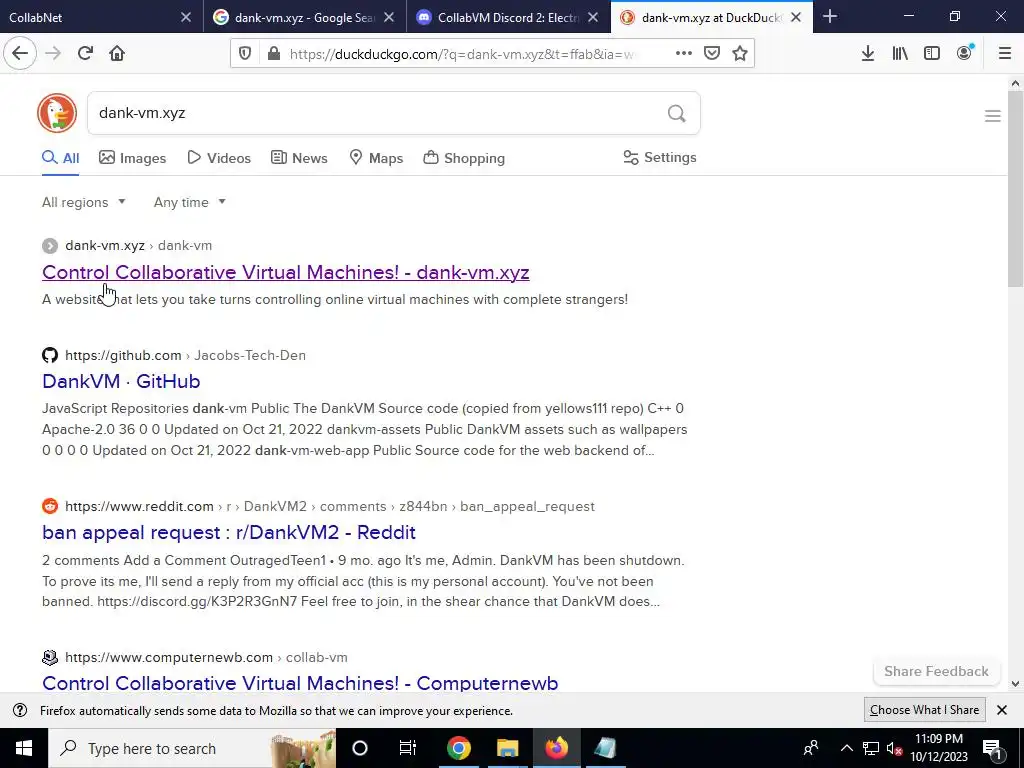1024x768 pixels.
Task: Toggle the Firefox sidebar view
Action: tap(932, 54)
